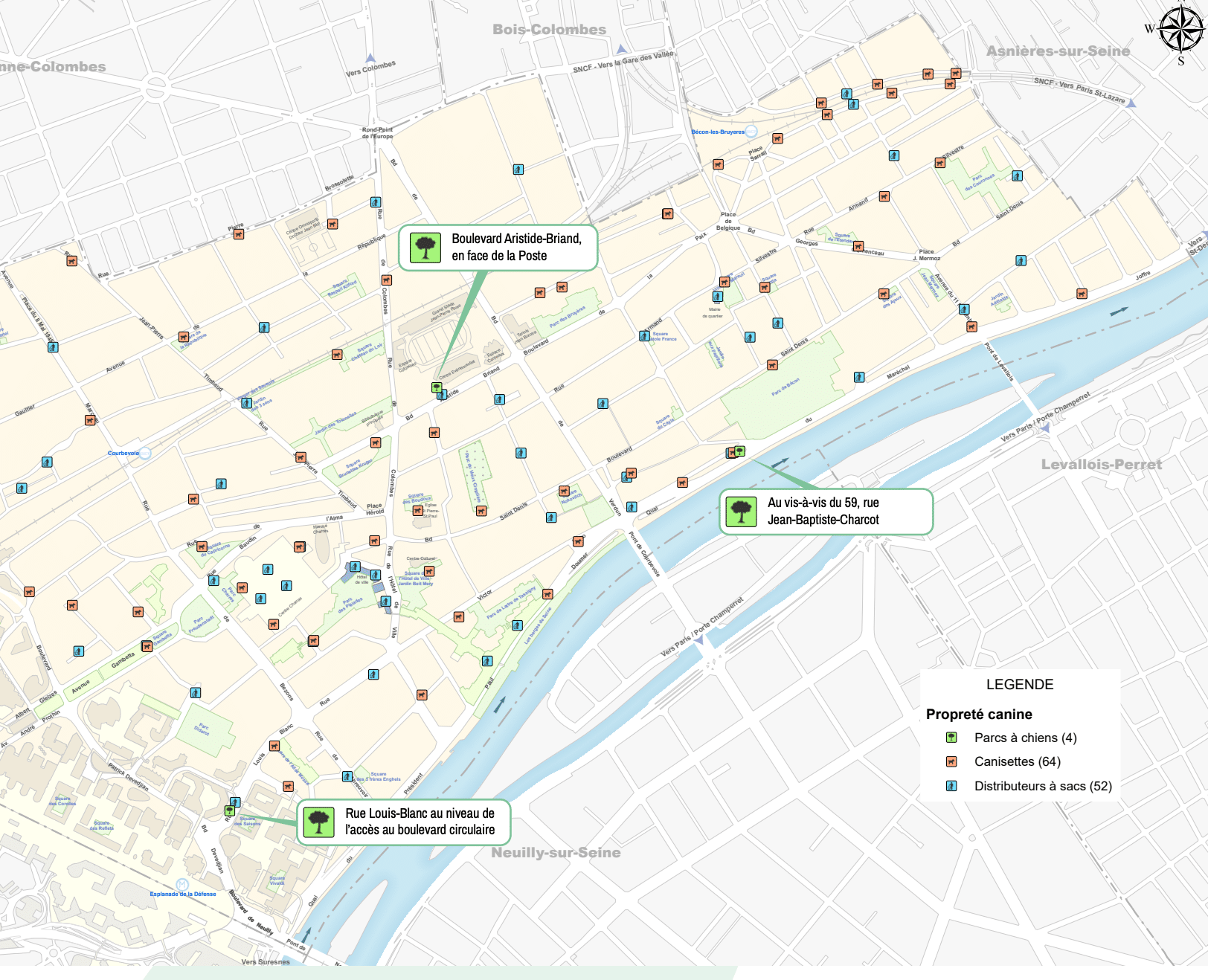Click the Place J. Mermoz label
Image resolution: width=1208 pixels, height=980 pixels.
pyautogui.click(x=927, y=255)
